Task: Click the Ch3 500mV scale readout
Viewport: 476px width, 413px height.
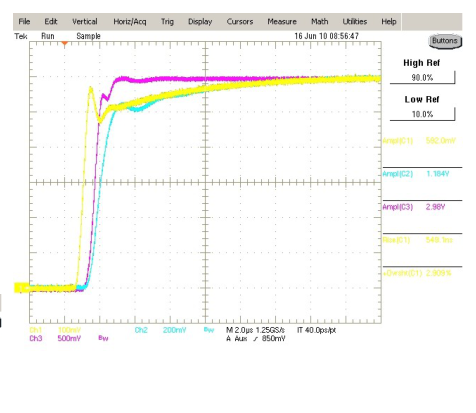Action: pos(55,339)
